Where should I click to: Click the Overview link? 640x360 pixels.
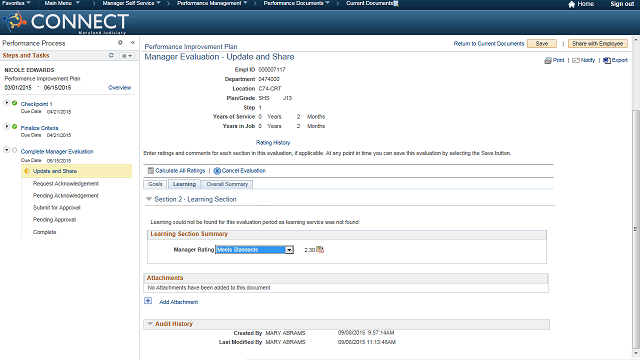[119, 88]
